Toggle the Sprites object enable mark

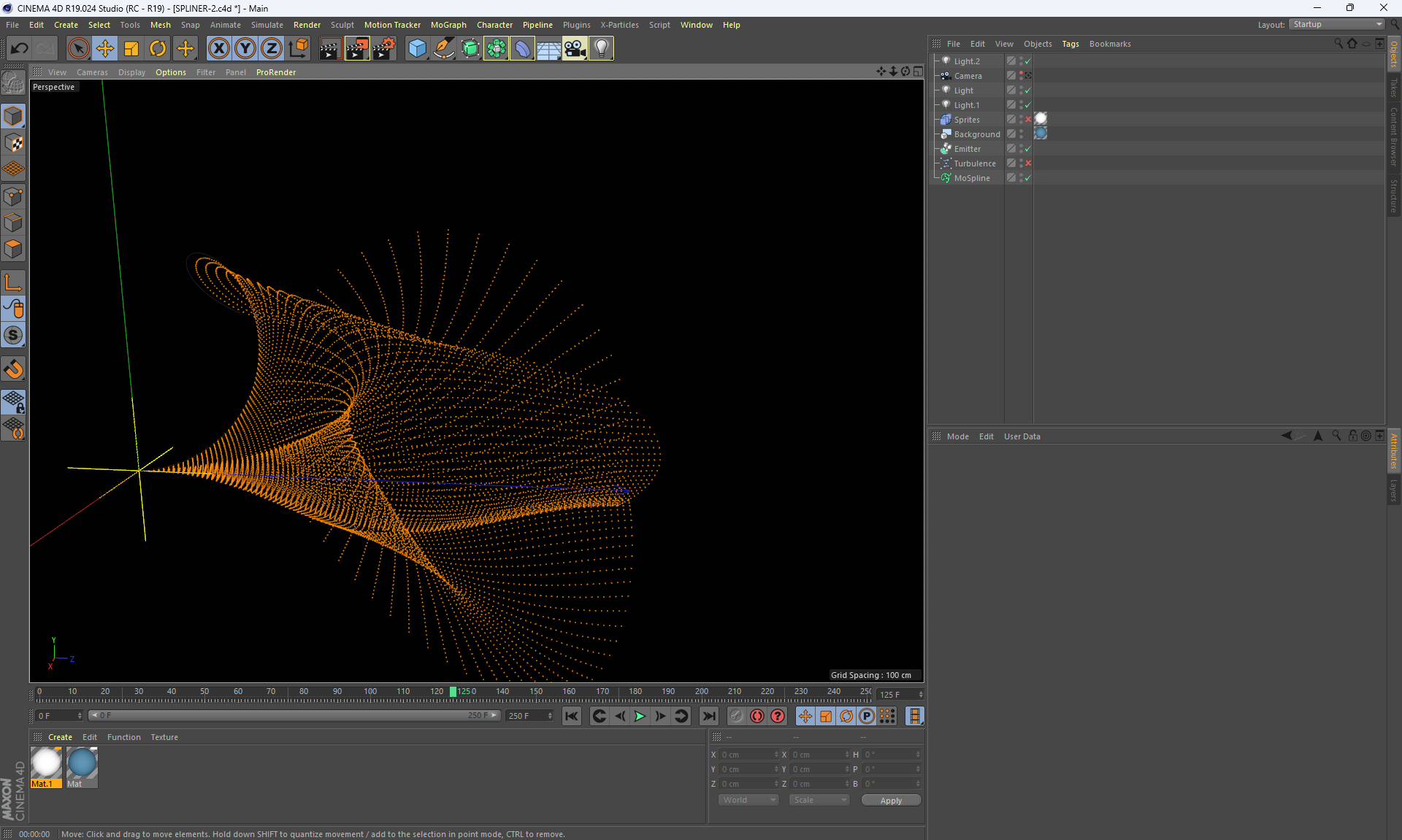tap(1028, 120)
